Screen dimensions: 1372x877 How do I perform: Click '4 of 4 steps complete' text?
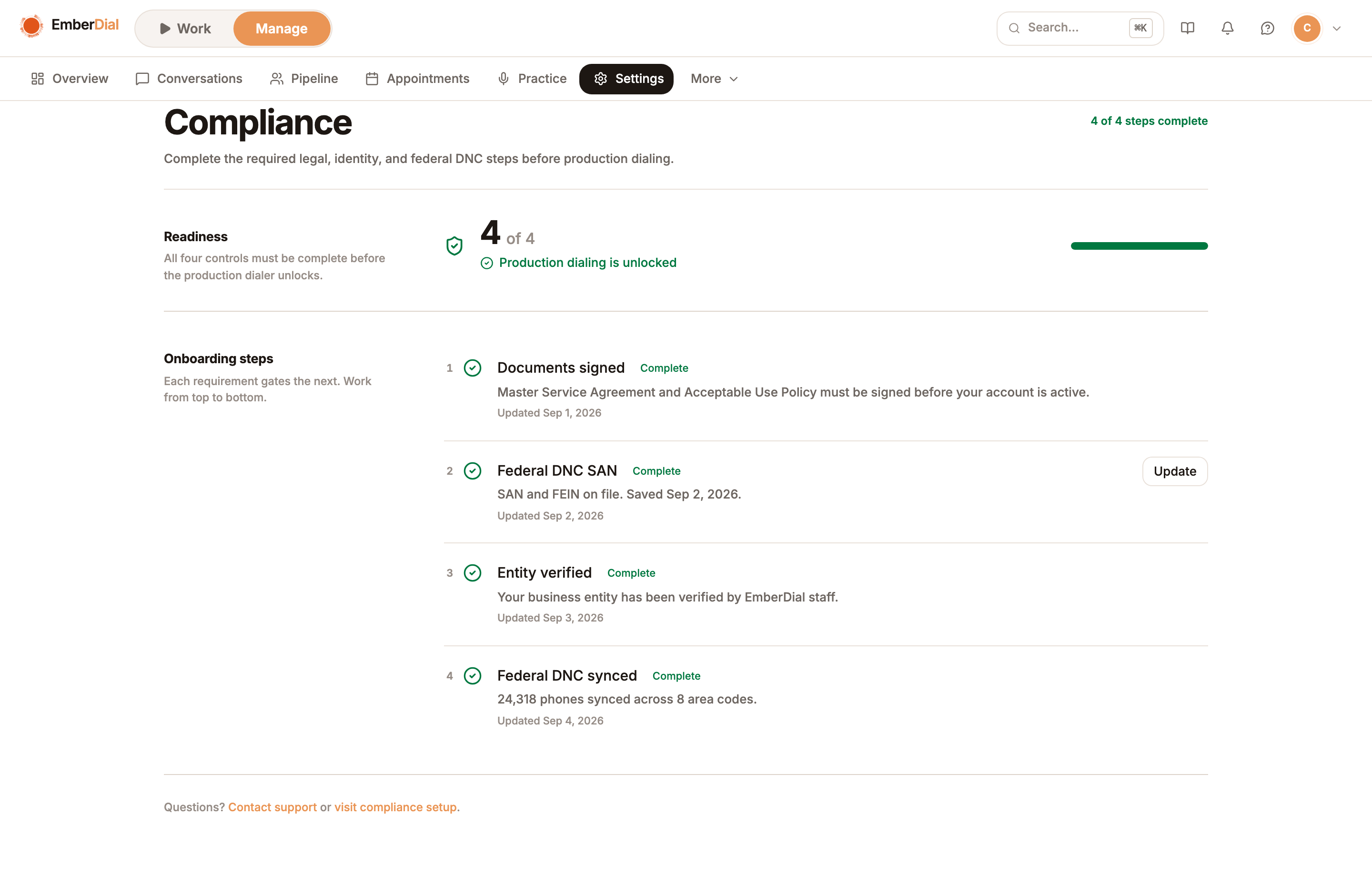pyautogui.click(x=1149, y=121)
